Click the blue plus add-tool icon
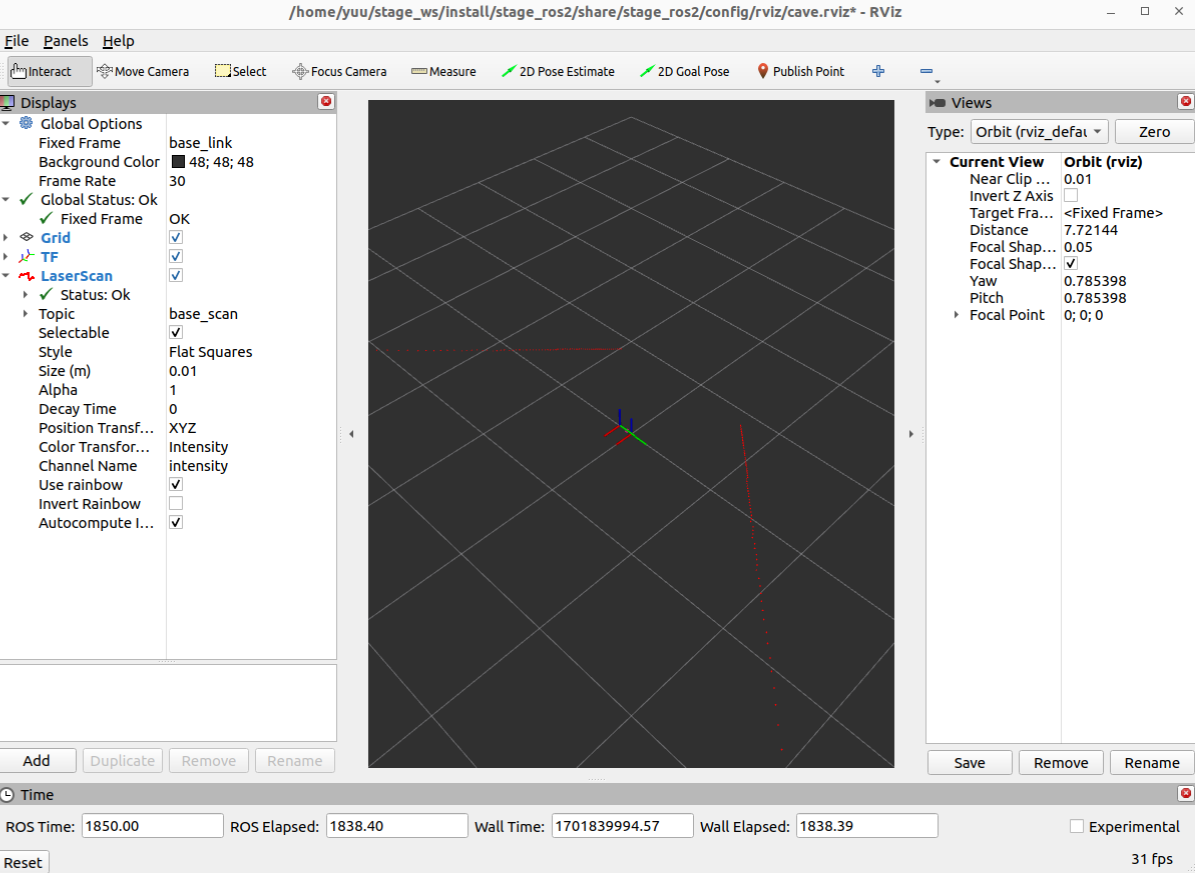Image resolution: width=1195 pixels, height=873 pixels. point(878,71)
